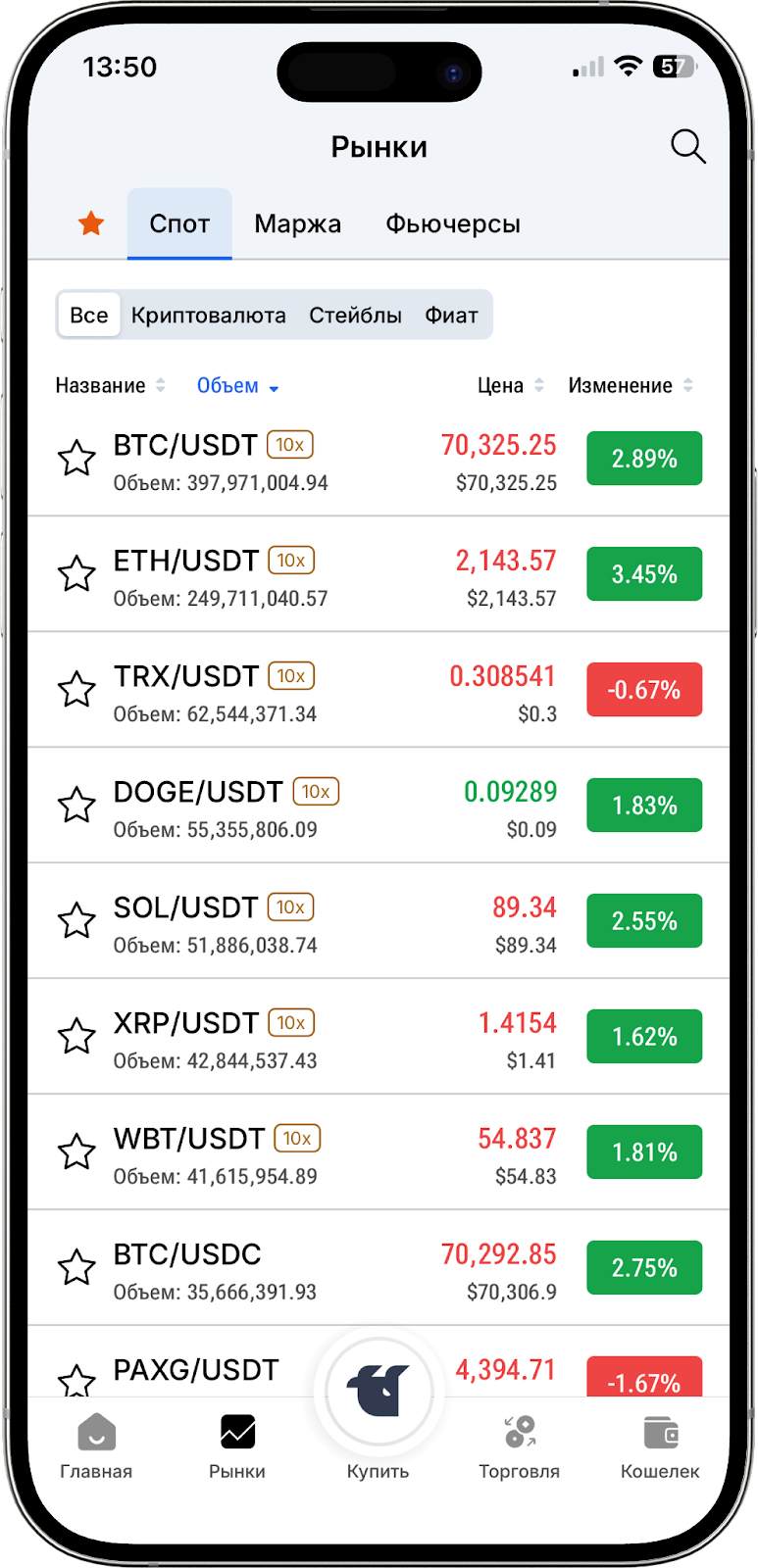The image size is (758, 1568).
Task: Open the orange star favorites tab
Action: tap(91, 223)
